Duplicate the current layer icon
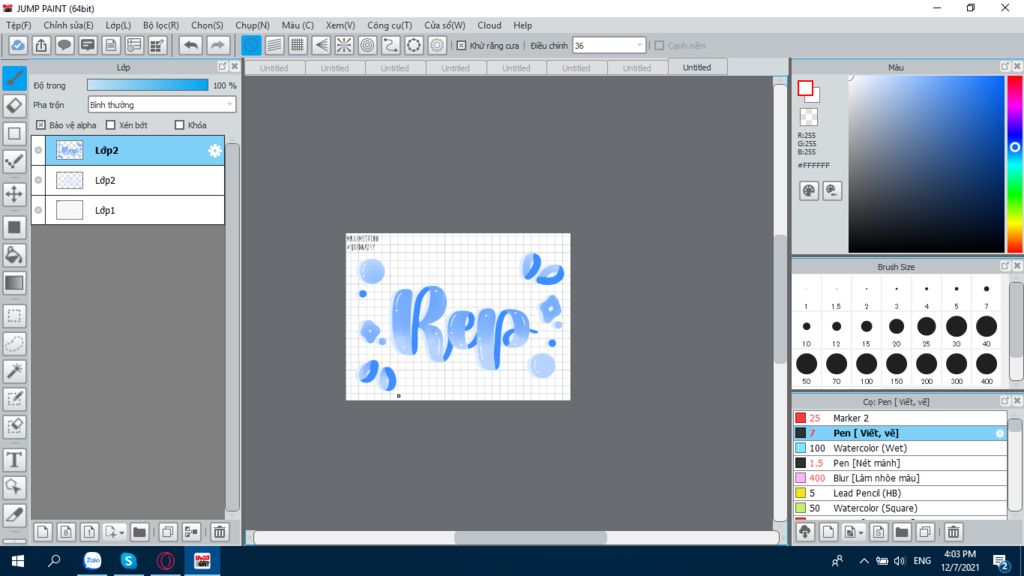 (x=168, y=532)
